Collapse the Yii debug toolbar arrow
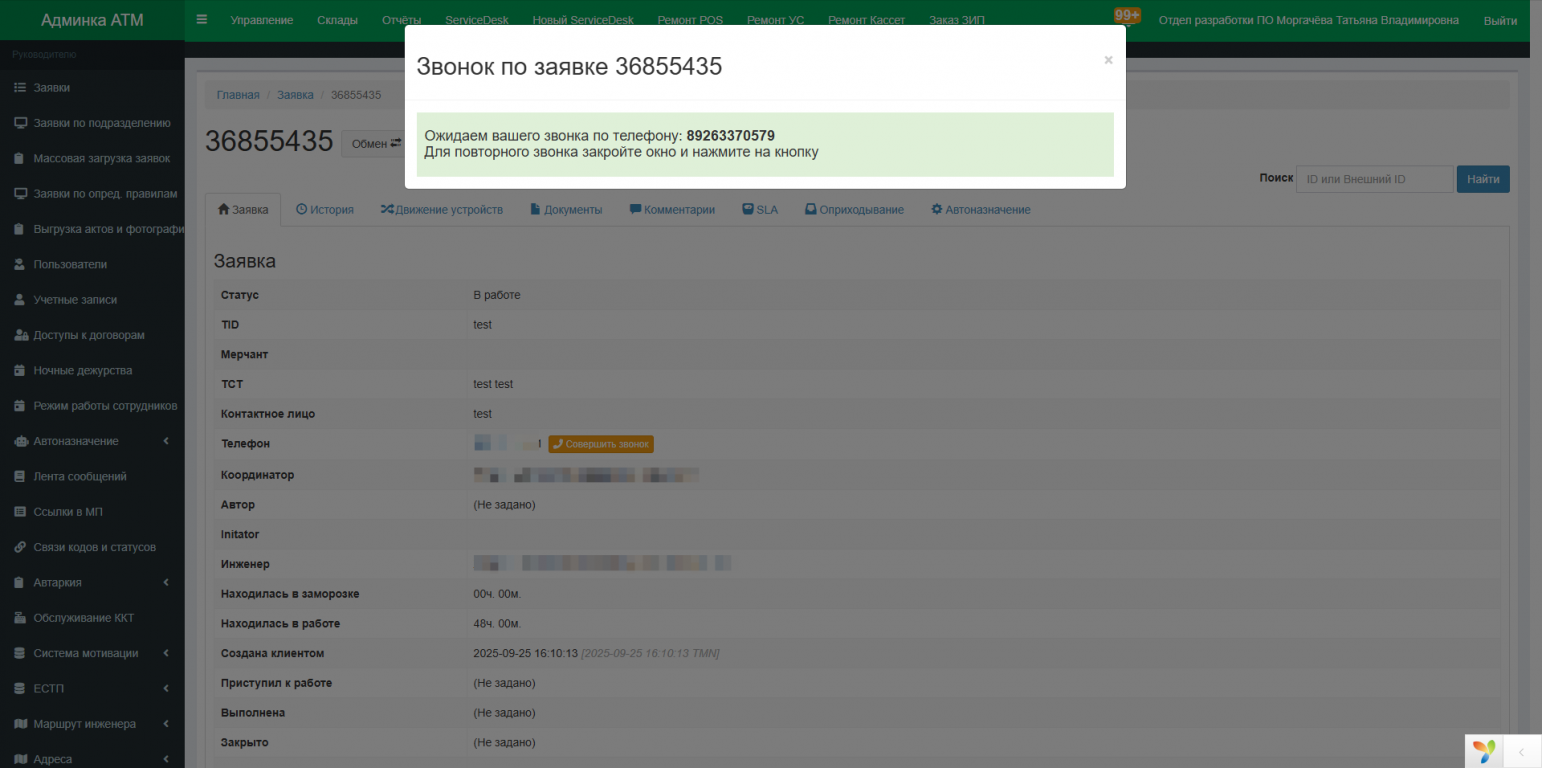 1521,751
